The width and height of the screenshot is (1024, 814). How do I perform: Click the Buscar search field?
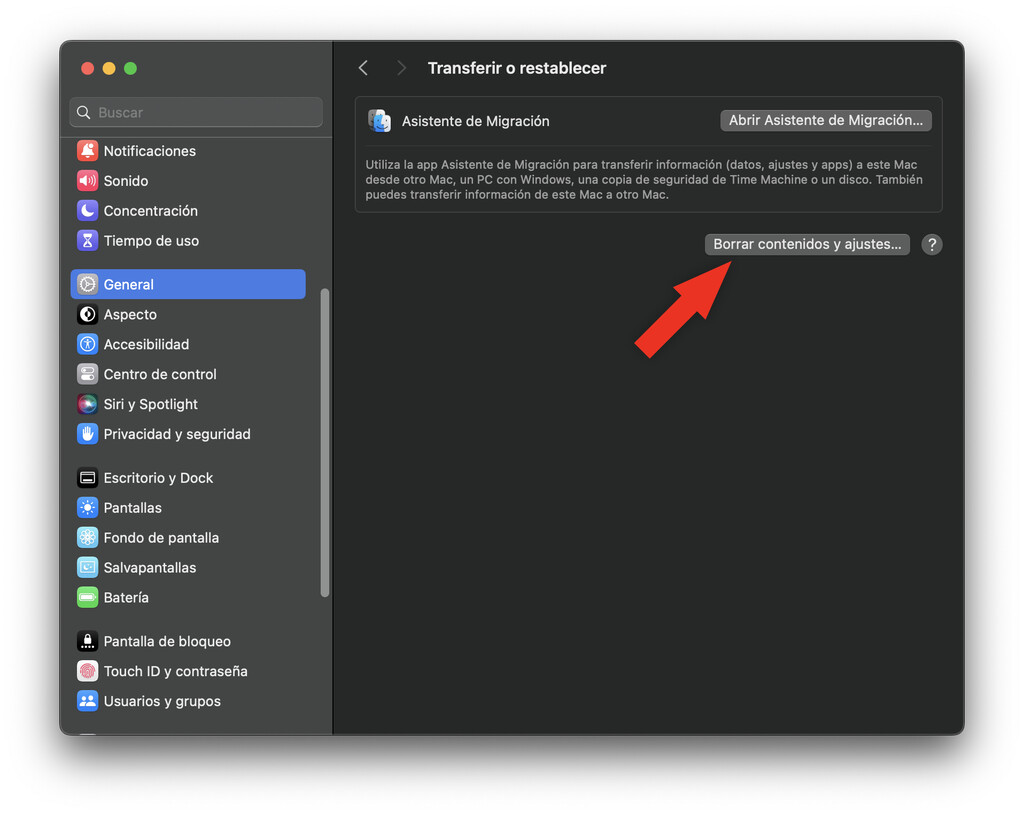point(195,112)
